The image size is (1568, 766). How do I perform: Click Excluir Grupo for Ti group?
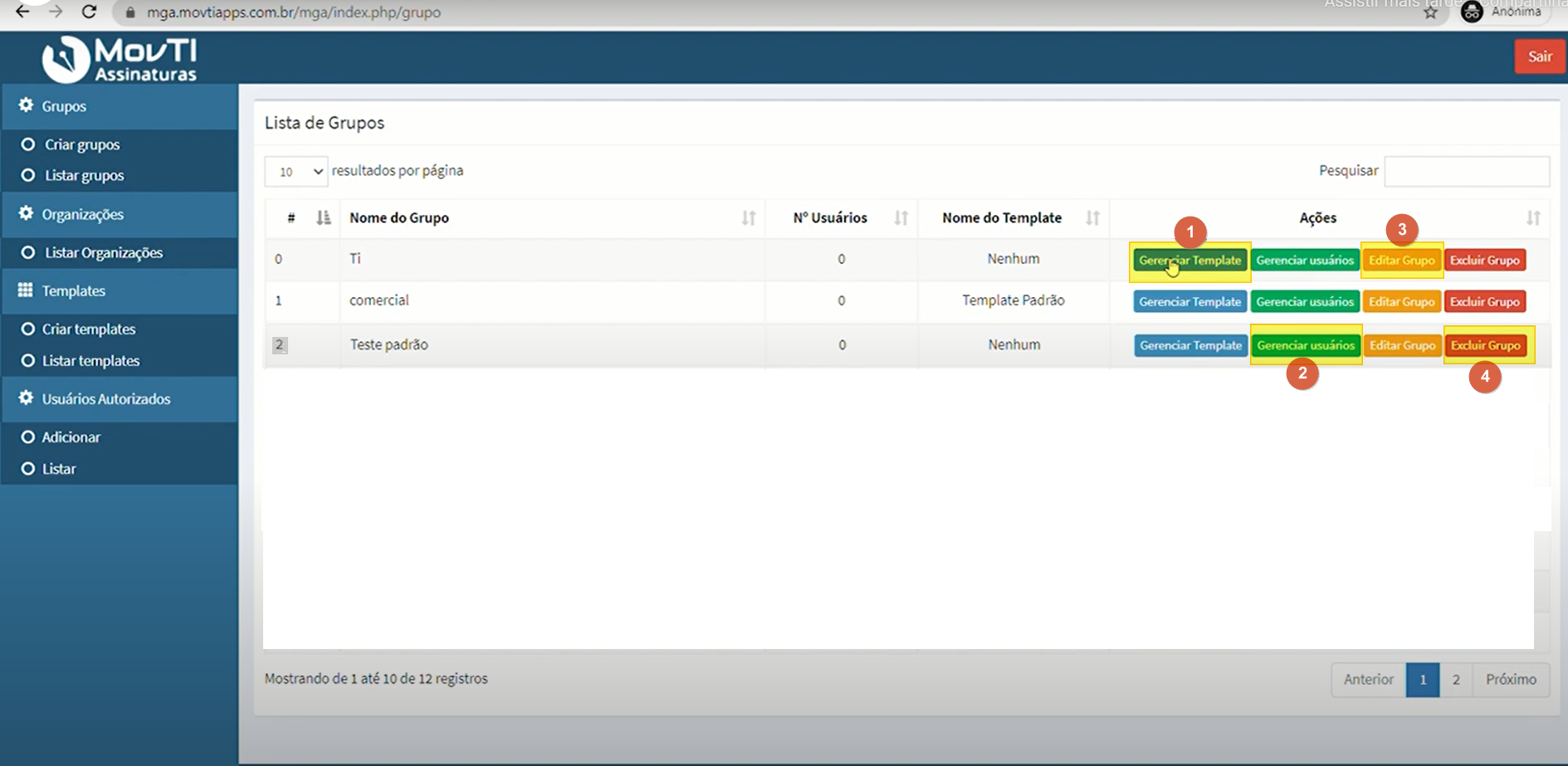pos(1484,260)
